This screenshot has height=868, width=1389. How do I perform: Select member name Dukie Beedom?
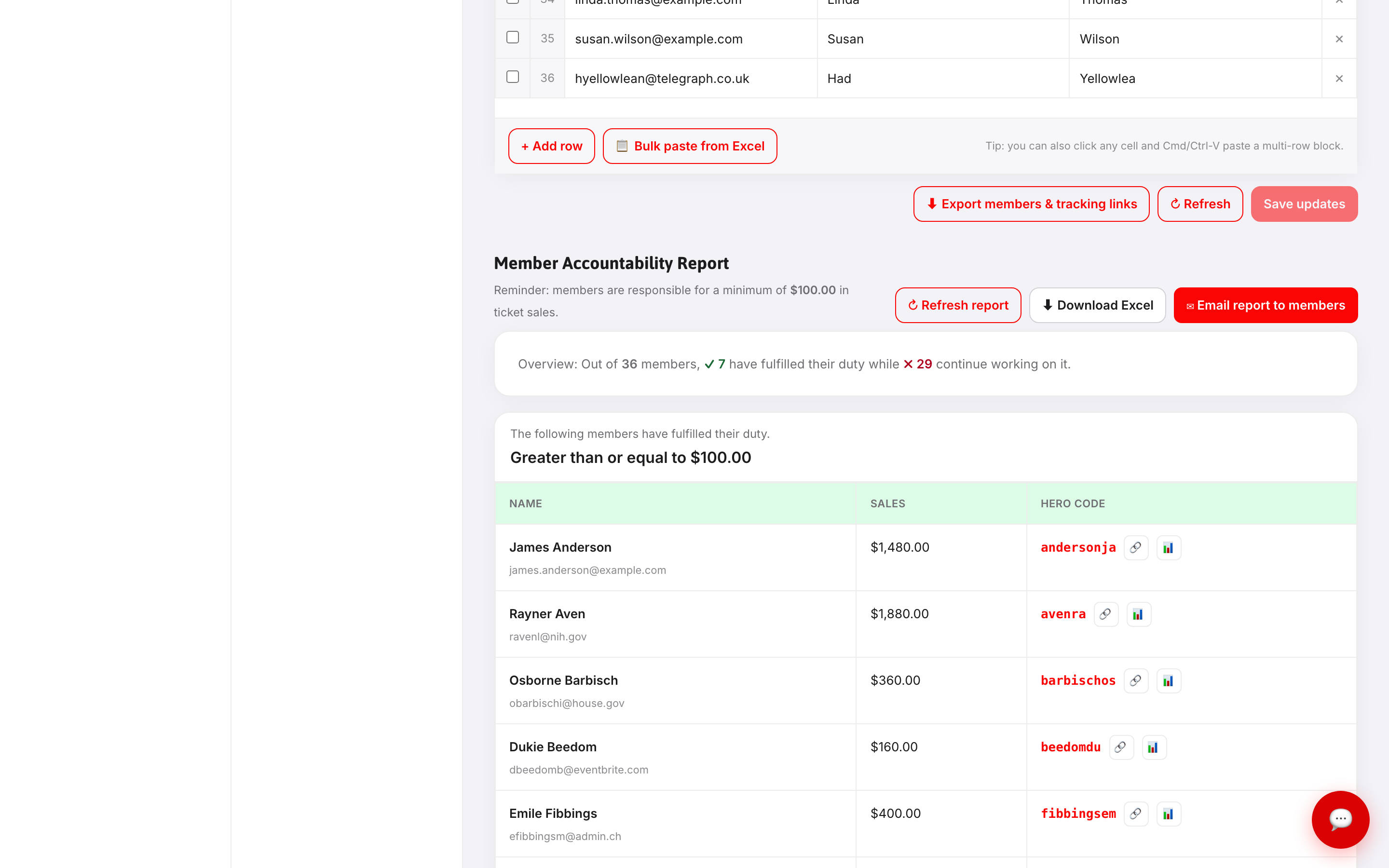coord(553,747)
